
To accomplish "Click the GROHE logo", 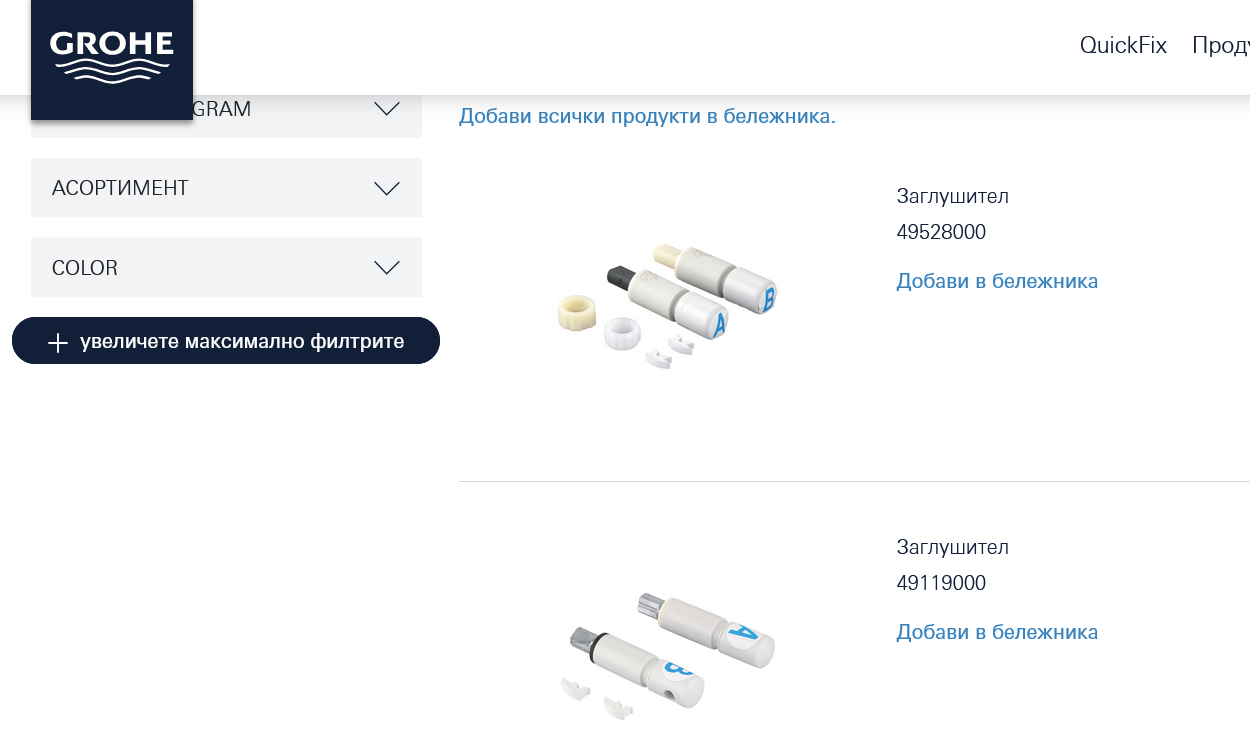I will (111, 56).
